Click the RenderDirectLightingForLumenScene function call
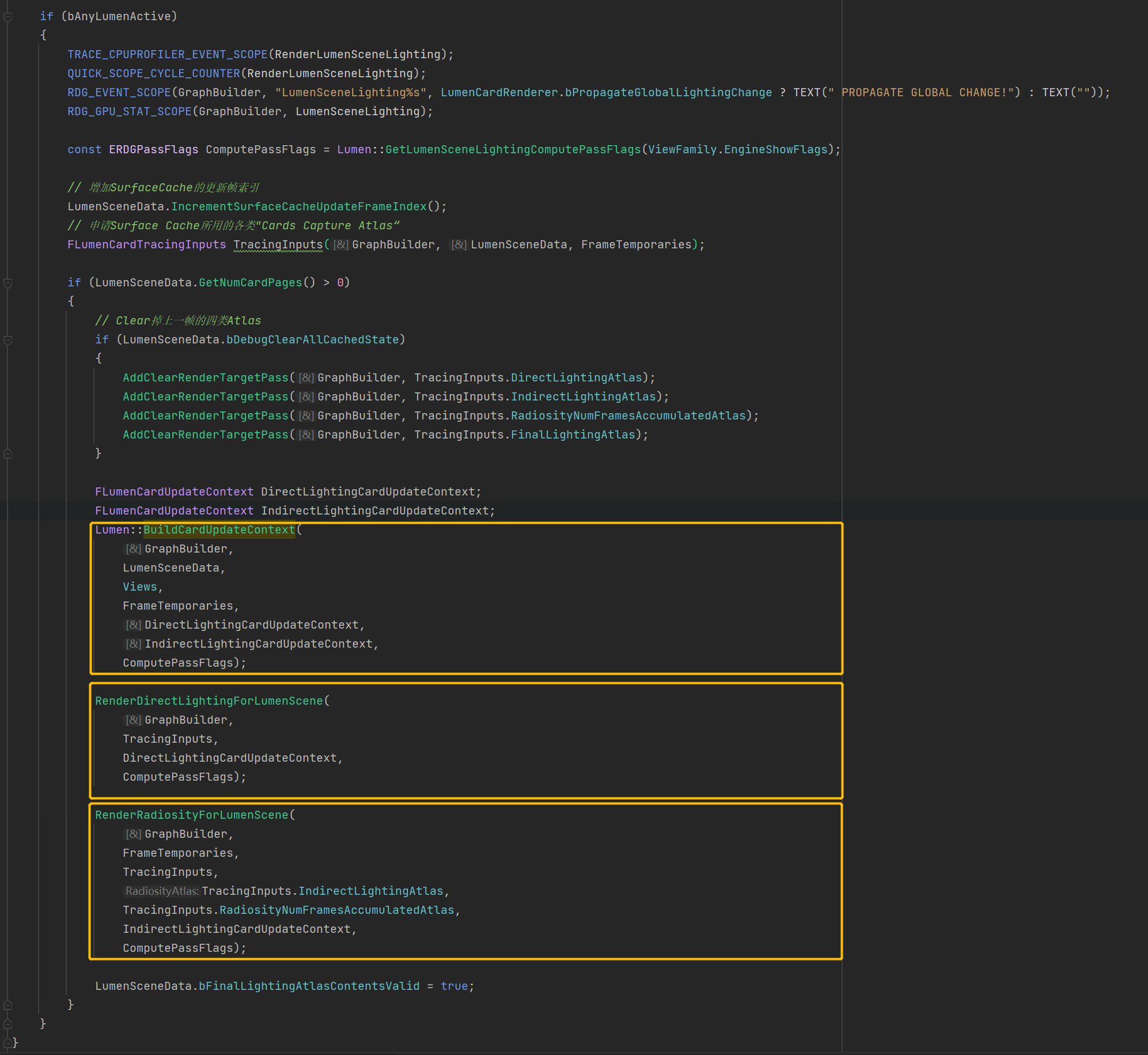The height and width of the screenshot is (1055, 1148). click(209, 701)
